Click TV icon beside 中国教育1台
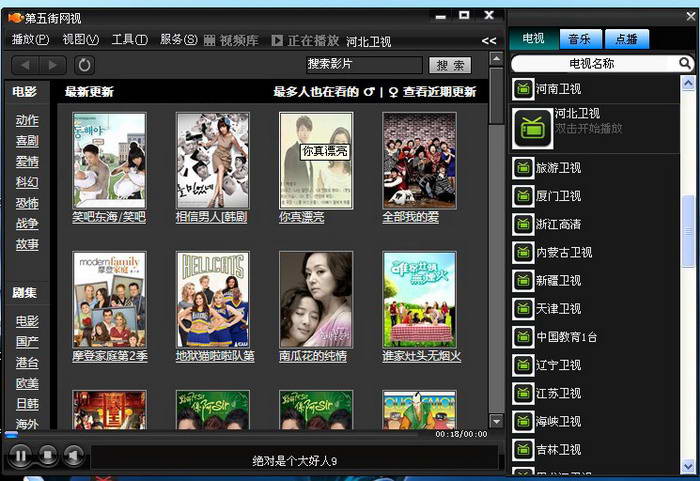The width and height of the screenshot is (700, 481). point(523,337)
